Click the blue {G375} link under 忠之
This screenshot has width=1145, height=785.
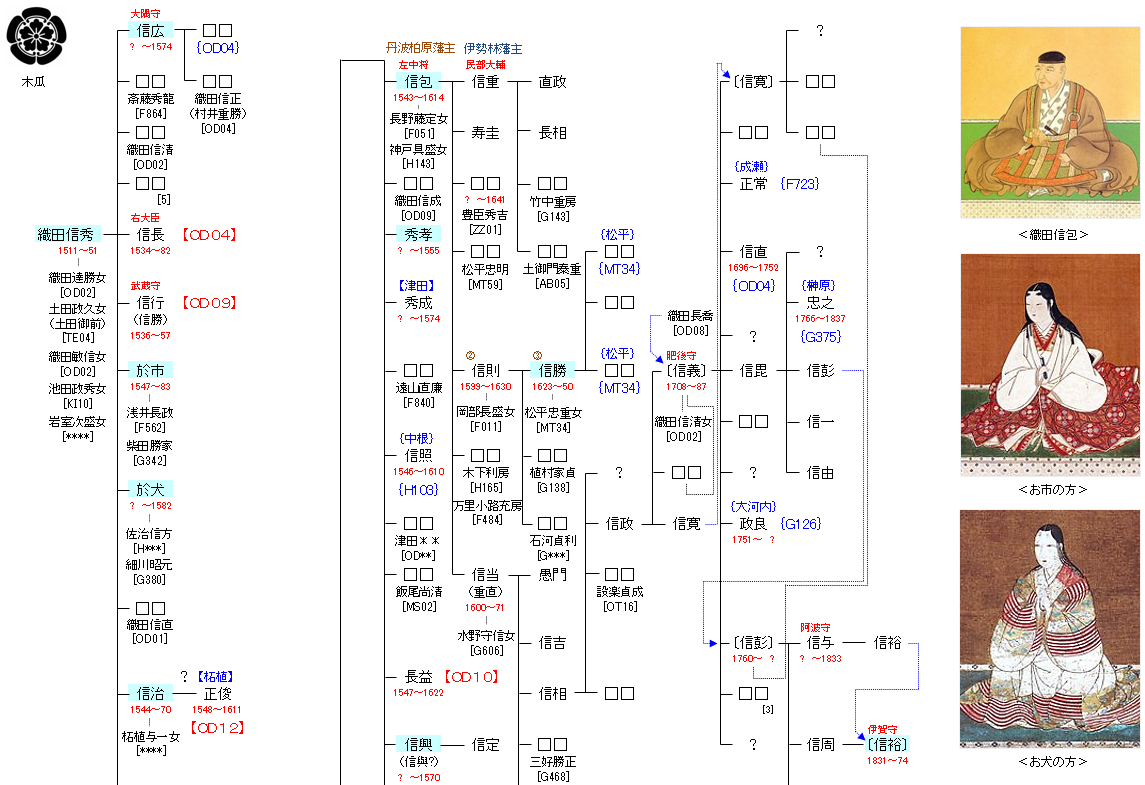[x=820, y=337]
